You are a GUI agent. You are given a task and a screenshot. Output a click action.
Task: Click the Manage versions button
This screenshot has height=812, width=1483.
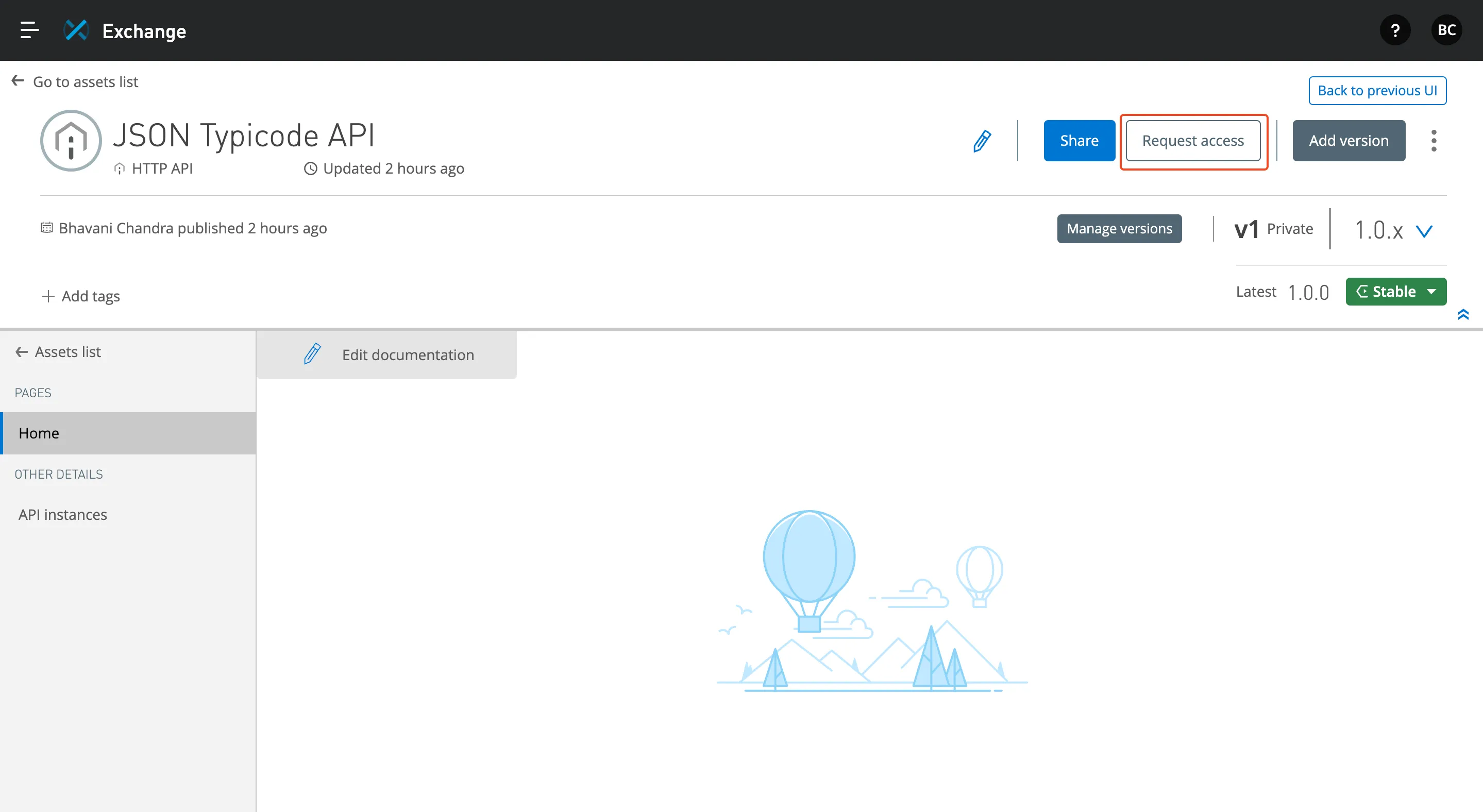click(x=1119, y=228)
